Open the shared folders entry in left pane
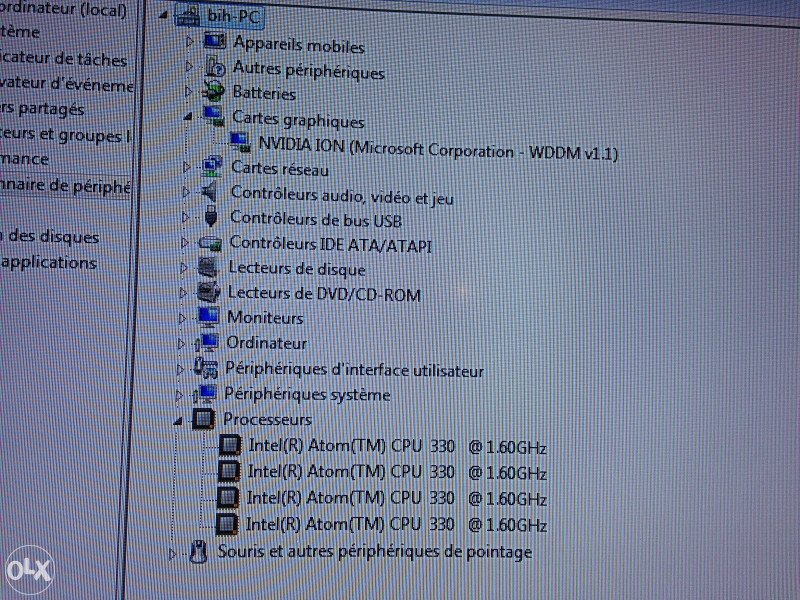800x600 pixels. 42,109
